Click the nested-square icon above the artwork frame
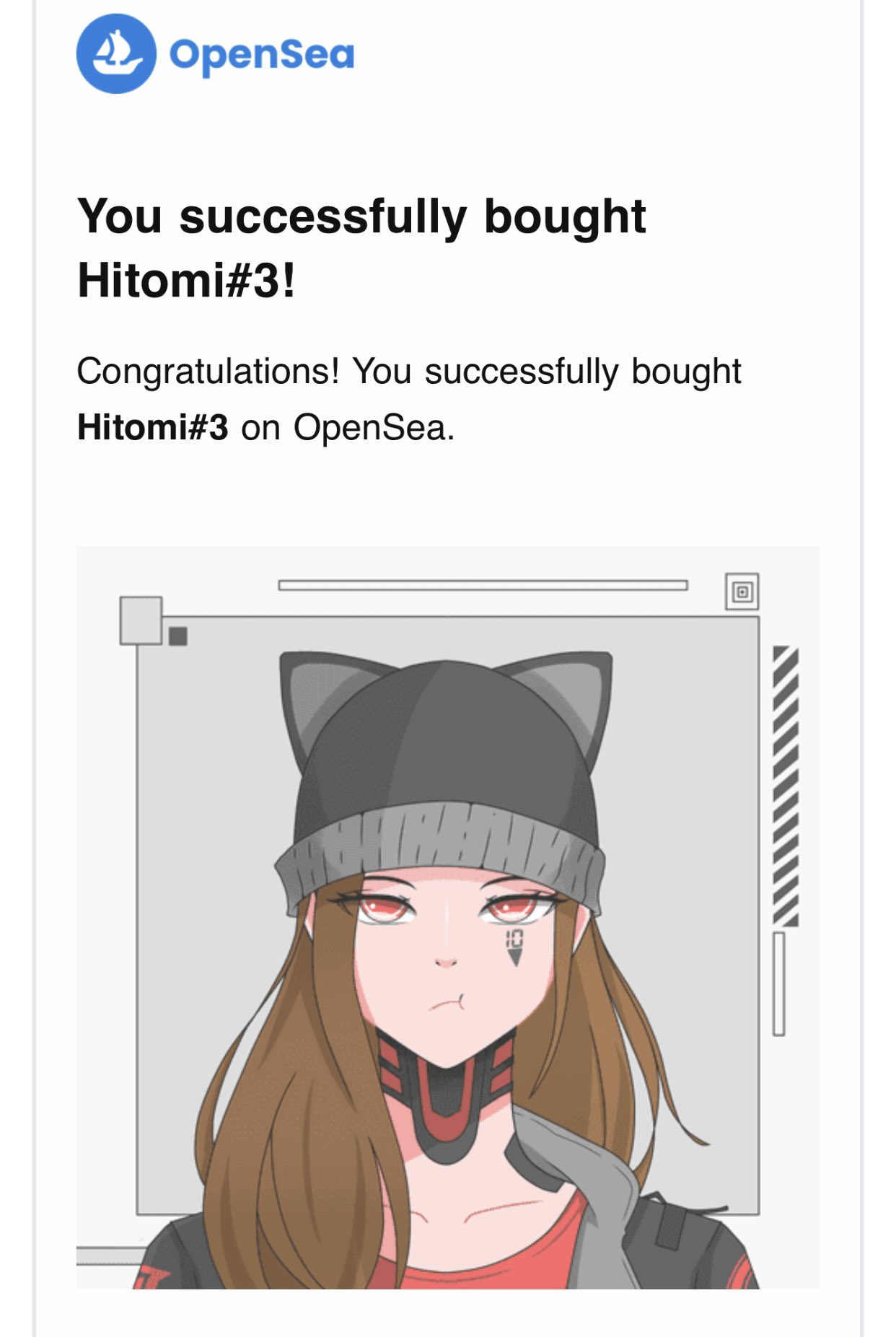Image resolution: width=896 pixels, height=1337 pixels. pyautogui.click(x=742, y=592)
